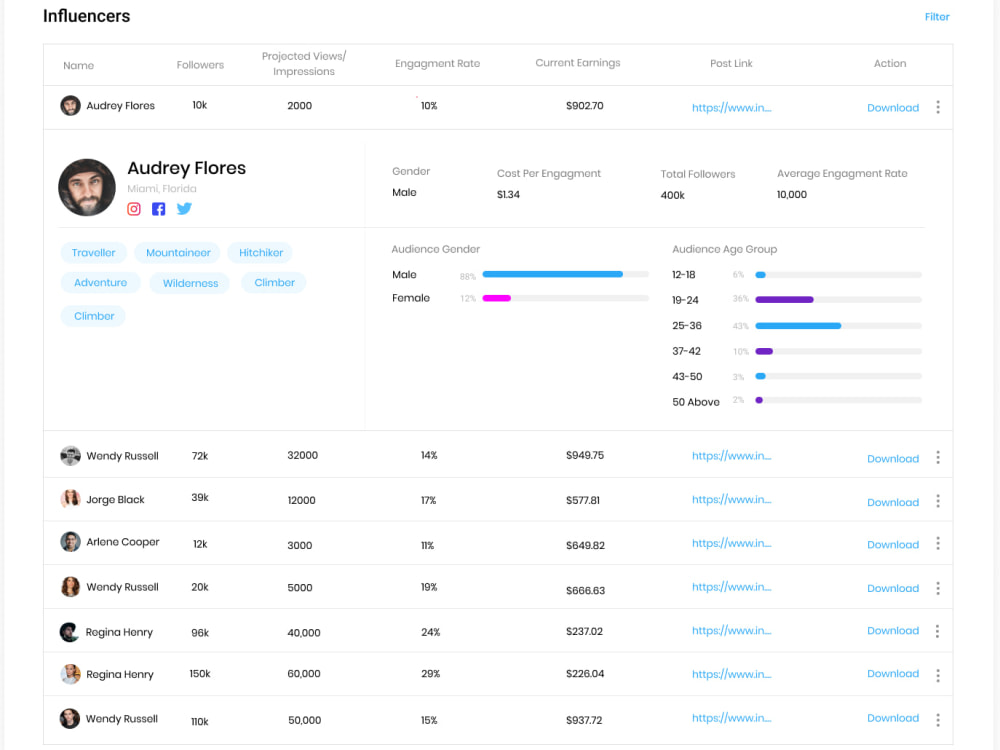
Task: Download the report for Jorge Black
Action: coord(892,502)
